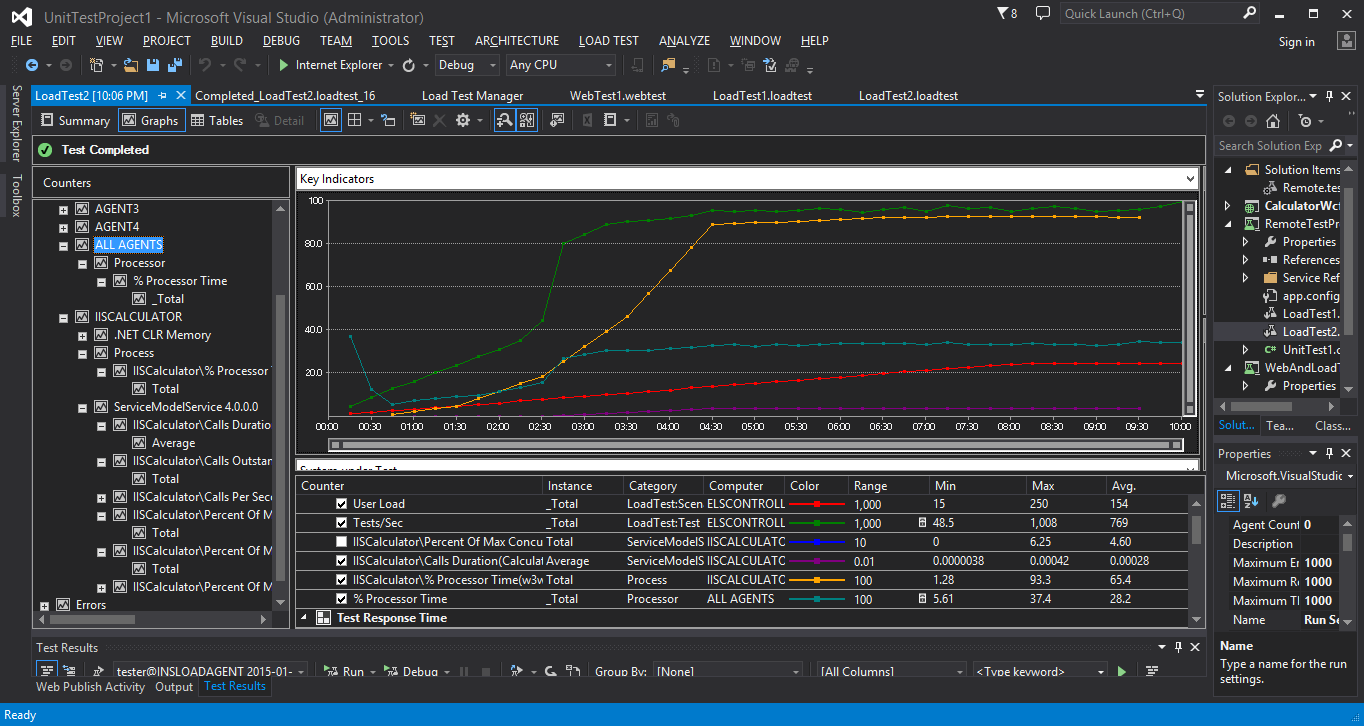Expand the AGENT4 tree node
Screen dimensions: 1364x726
[x=63, y=228]
